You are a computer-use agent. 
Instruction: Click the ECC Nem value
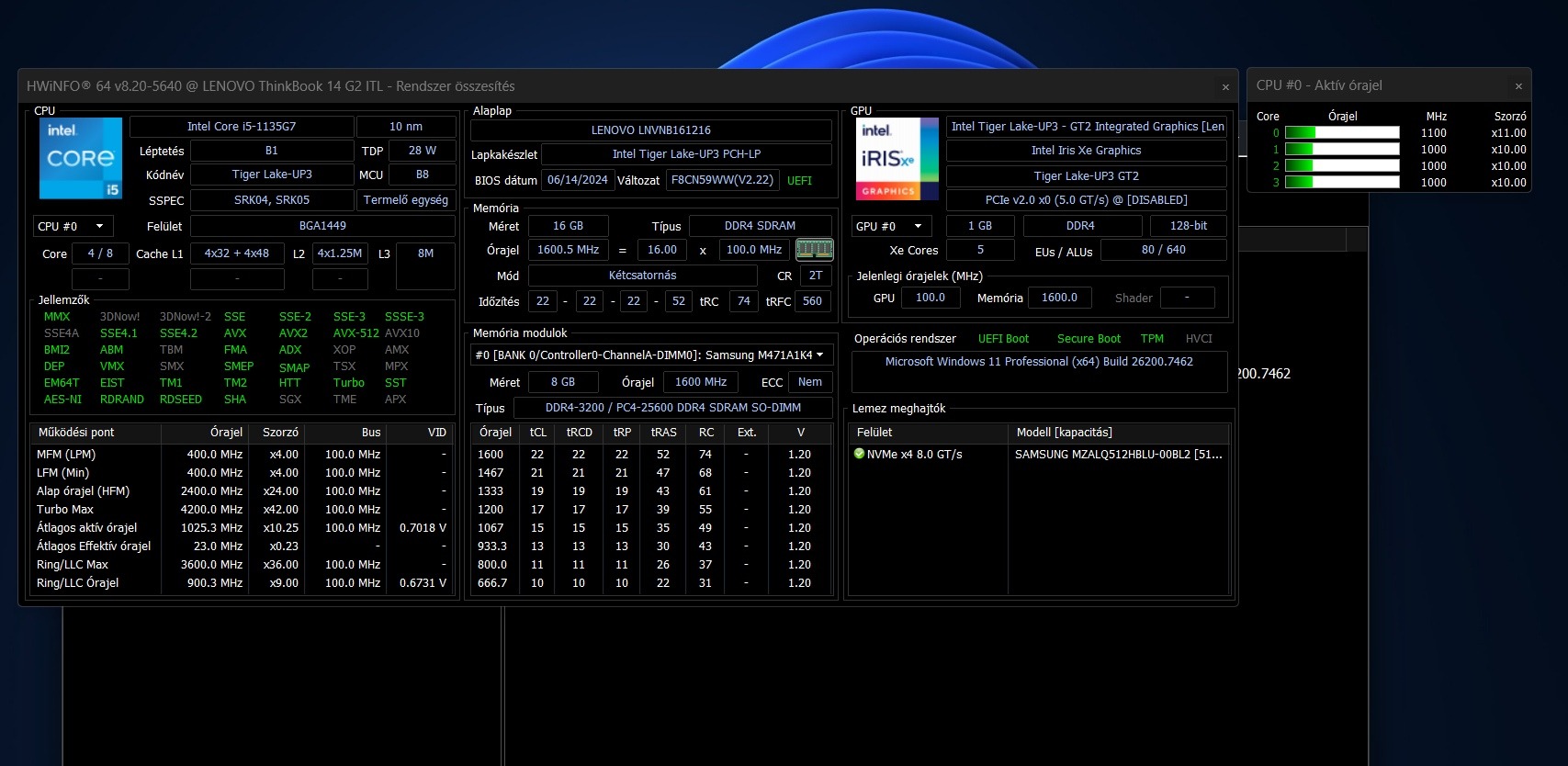tap(810, 382)
